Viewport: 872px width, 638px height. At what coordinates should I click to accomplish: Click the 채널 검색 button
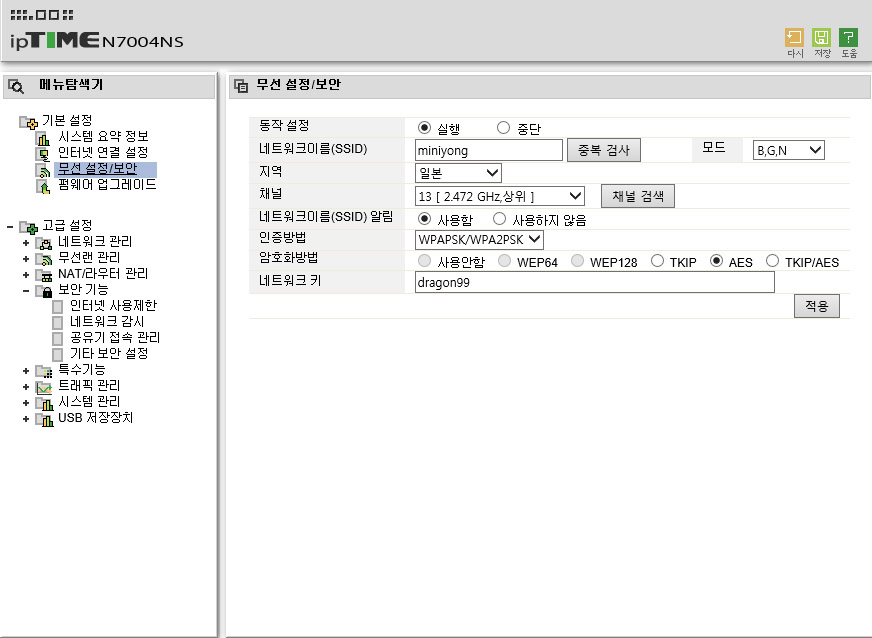pos(638,196)
